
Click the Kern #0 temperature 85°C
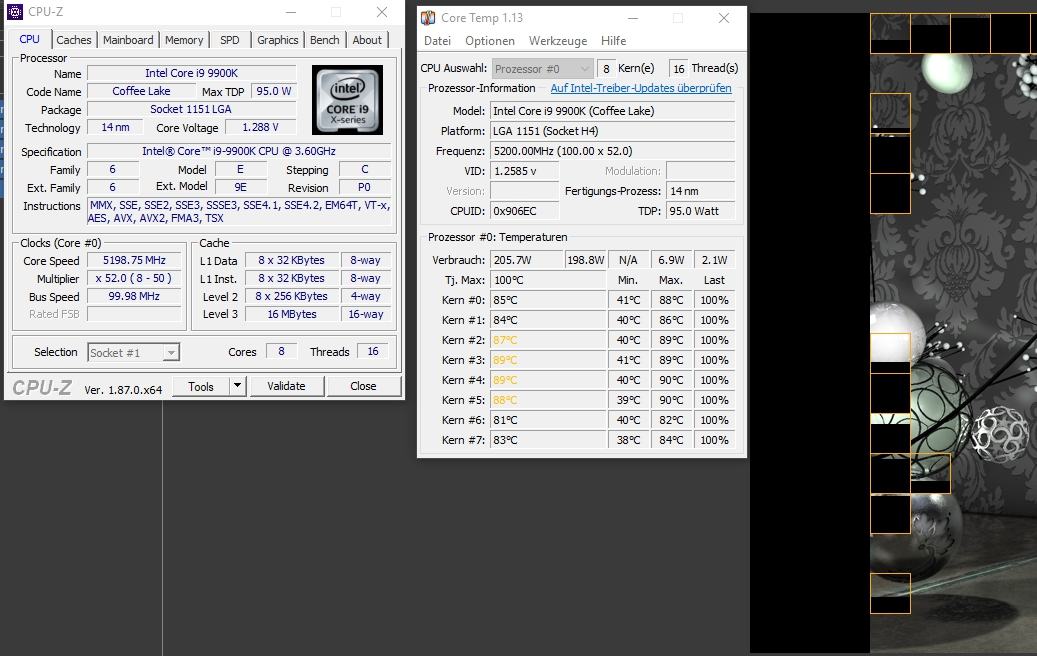click(548, 300)
